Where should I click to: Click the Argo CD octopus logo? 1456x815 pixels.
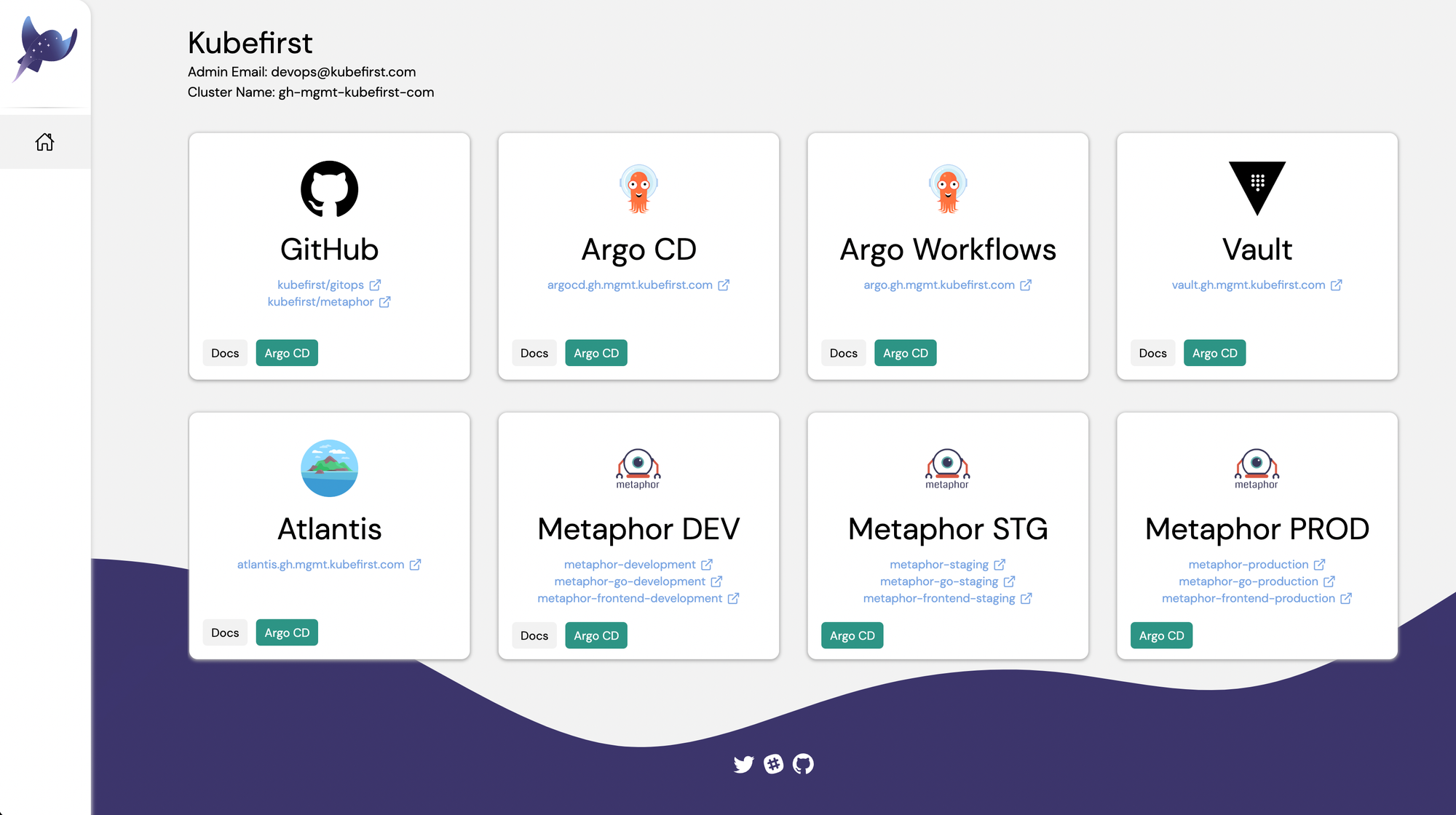pos(638,189)
